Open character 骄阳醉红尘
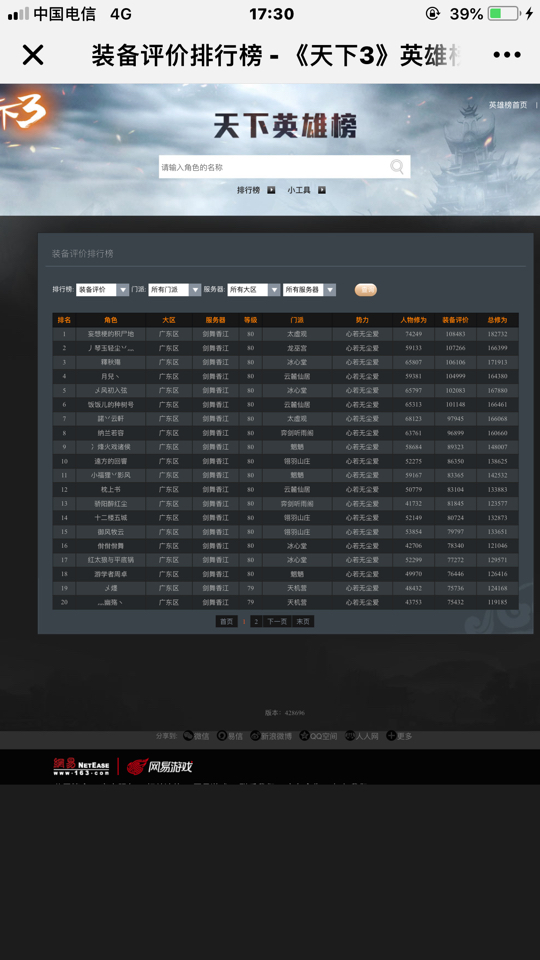The height and width of the screenshot is (960, 540). click(111, 503)
